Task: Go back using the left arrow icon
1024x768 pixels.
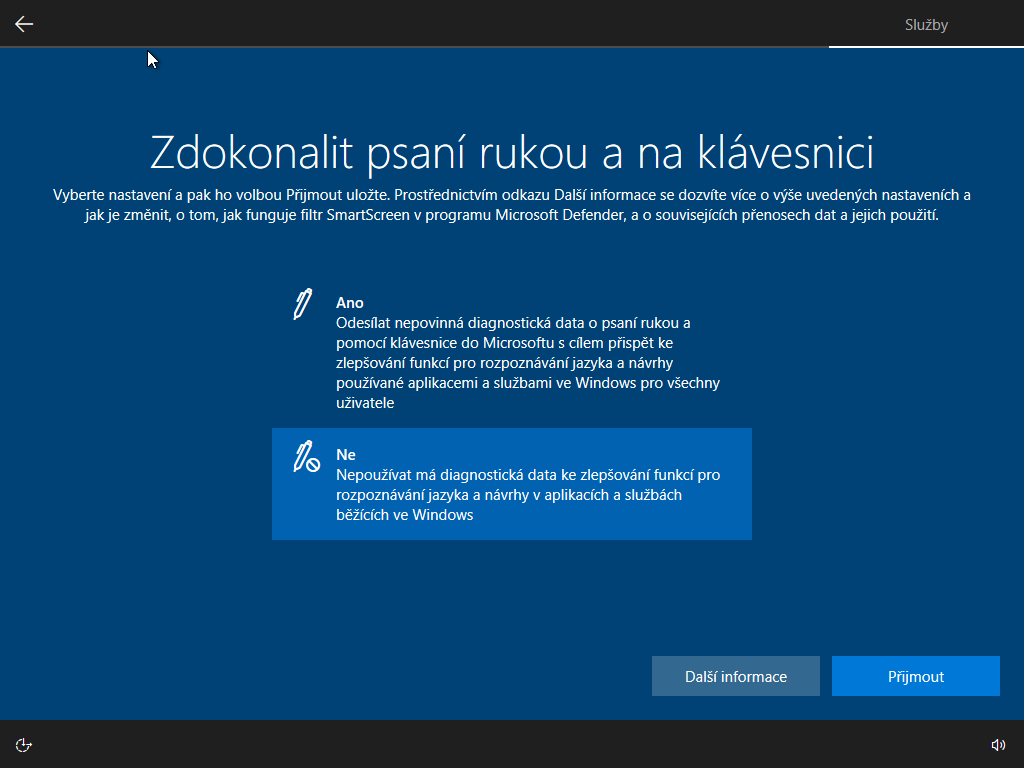Action: (x=24, y=24)
